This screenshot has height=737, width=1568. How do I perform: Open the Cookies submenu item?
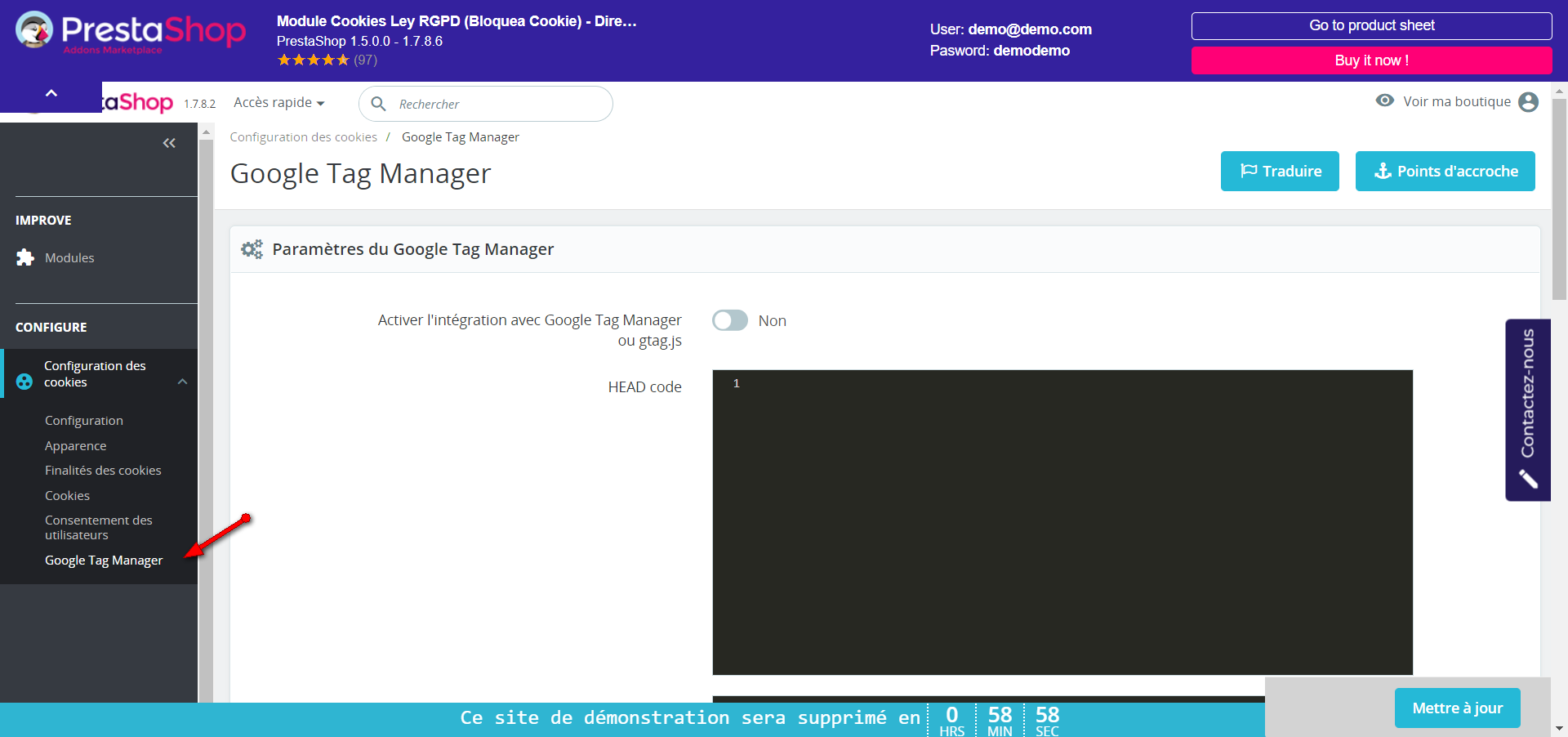(67, 496)
